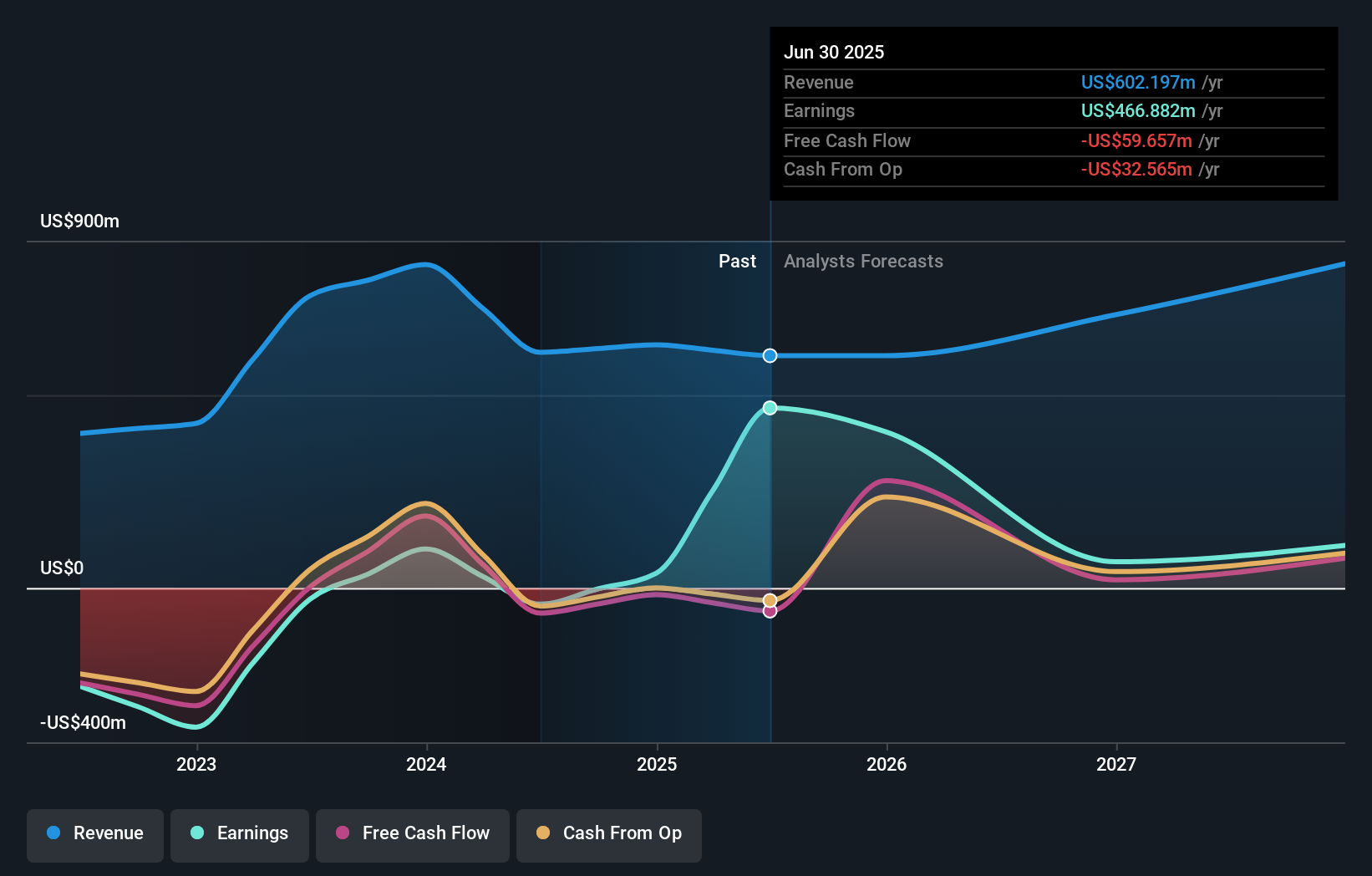Click the Earnings legend dot icon
1372x876 pixels.
click(196, 833)
